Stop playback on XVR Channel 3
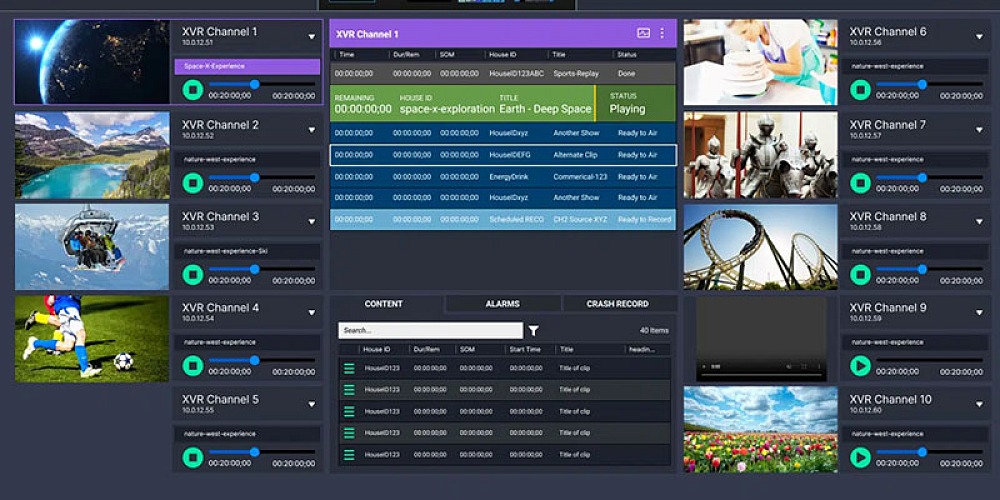 pyautogui.click(x=193, y=275)
